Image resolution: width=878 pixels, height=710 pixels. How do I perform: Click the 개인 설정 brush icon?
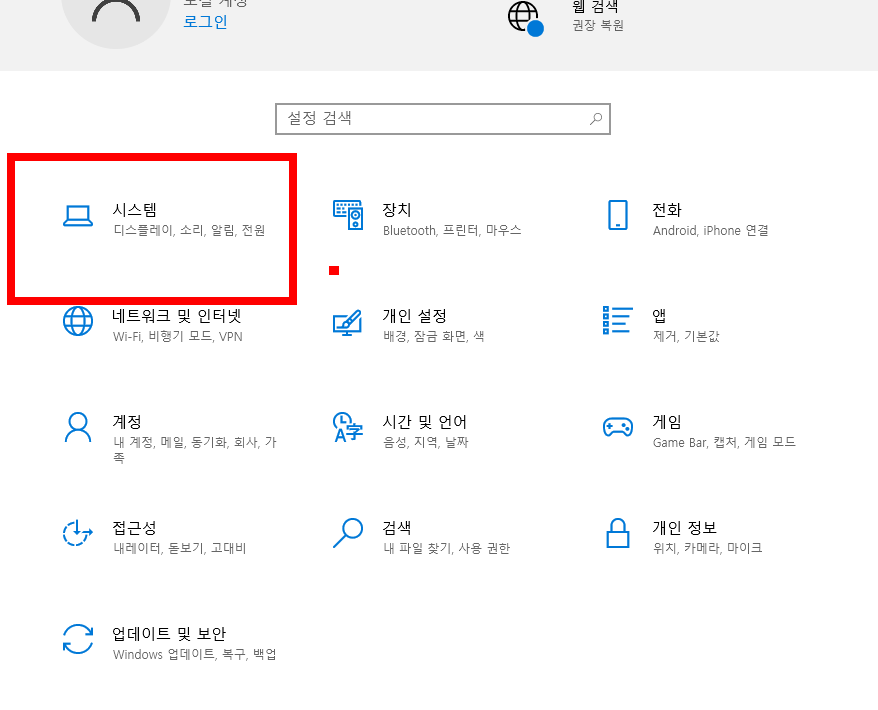[x=348, y=323]
